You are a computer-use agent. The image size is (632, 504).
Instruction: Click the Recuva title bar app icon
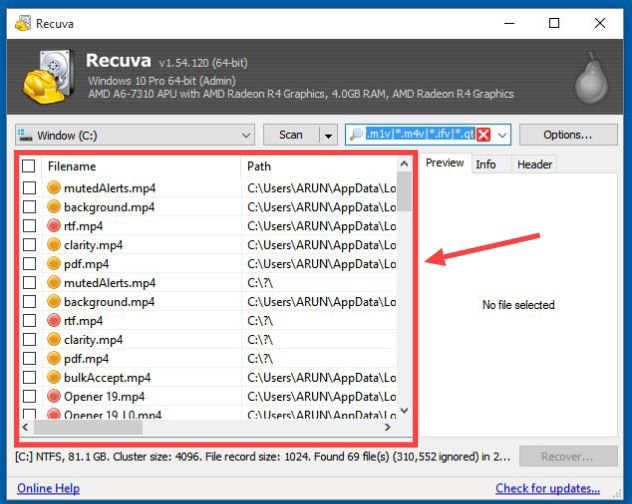coord(23,23)
